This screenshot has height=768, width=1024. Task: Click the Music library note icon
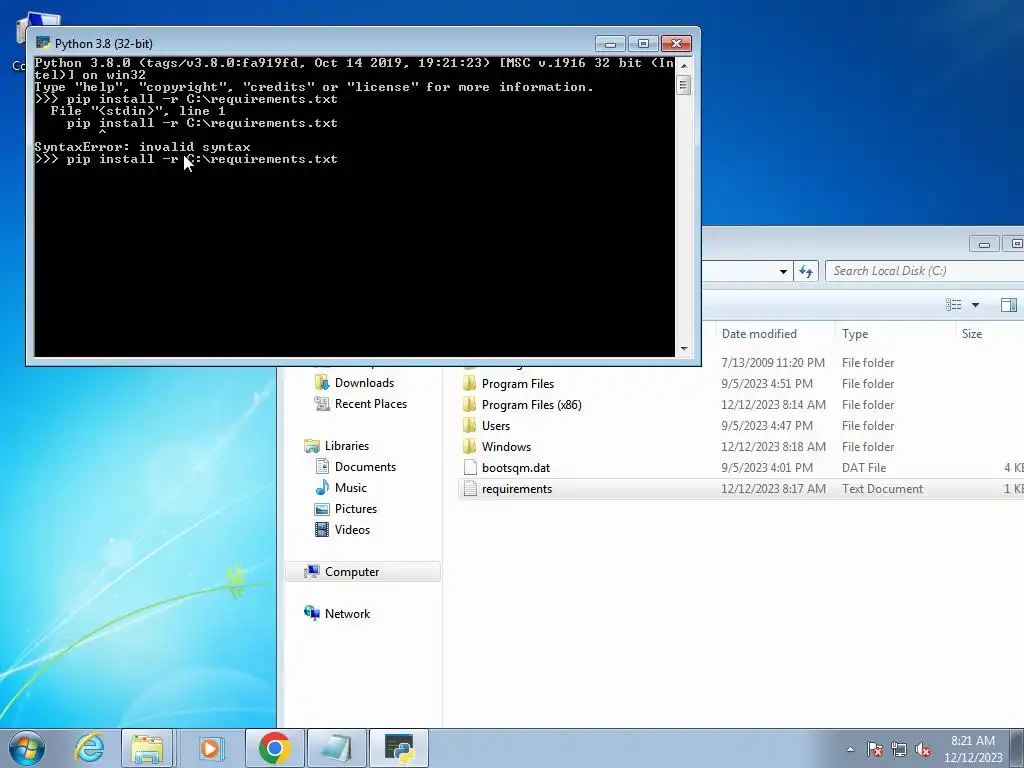(321, 487)
